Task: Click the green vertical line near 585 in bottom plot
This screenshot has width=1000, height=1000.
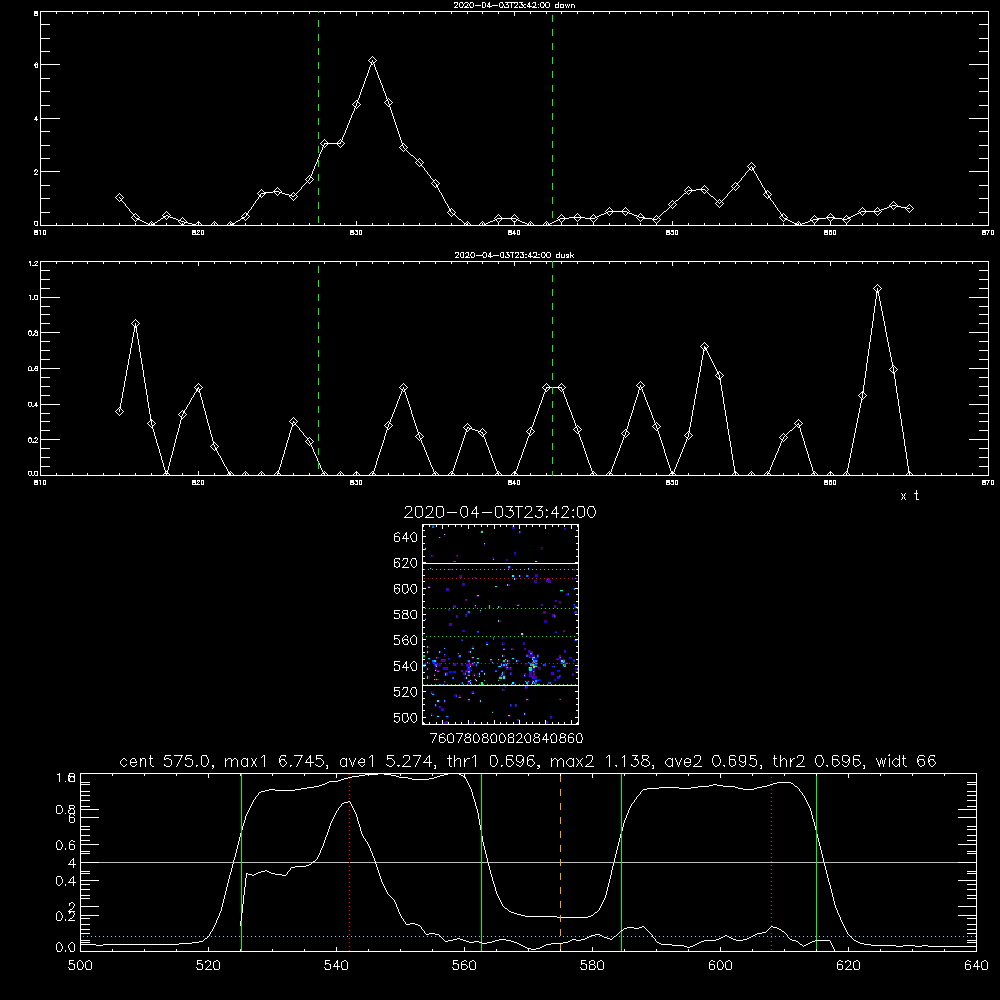Action: [621, 862]
